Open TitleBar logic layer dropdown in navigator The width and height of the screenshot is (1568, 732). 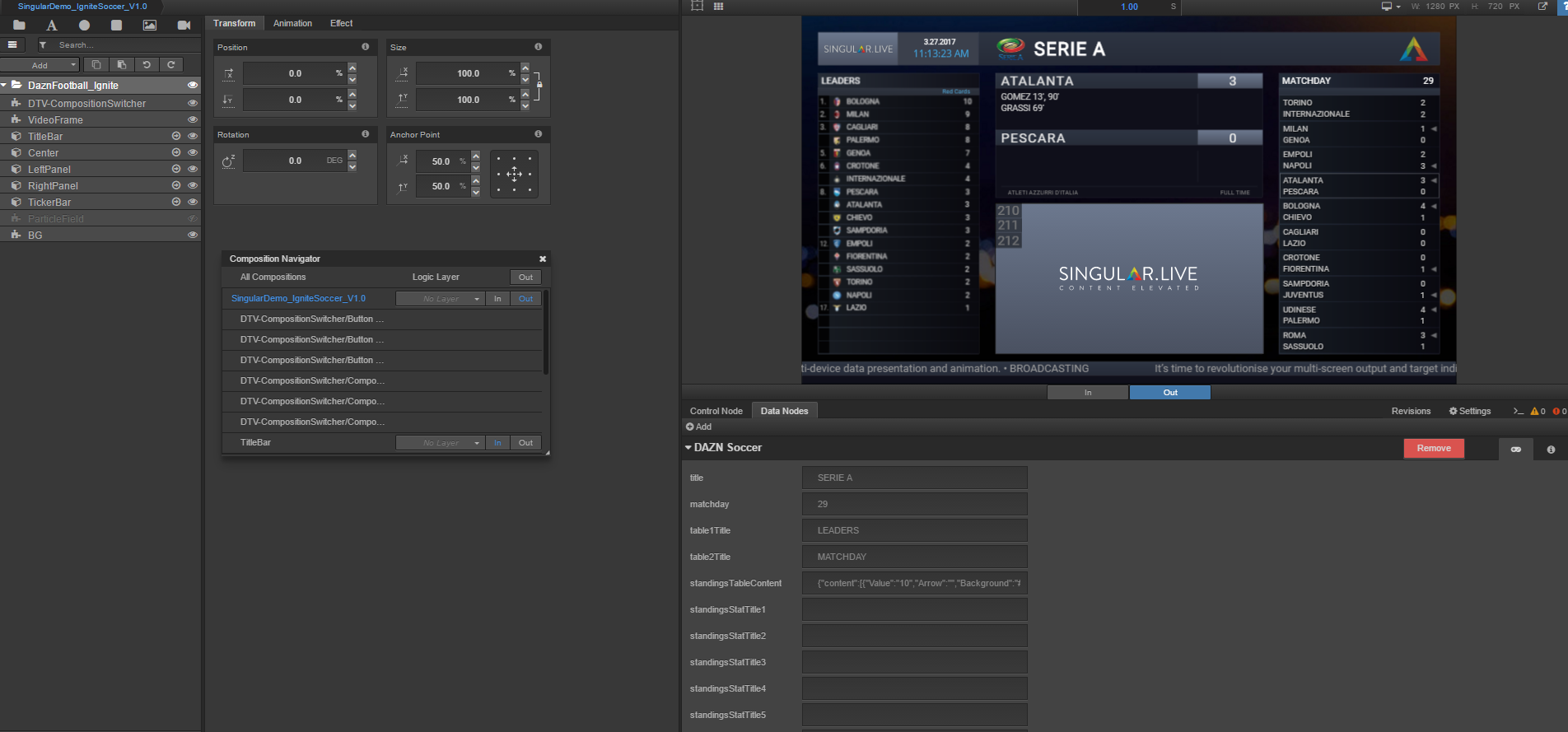(x=441, y=443)
